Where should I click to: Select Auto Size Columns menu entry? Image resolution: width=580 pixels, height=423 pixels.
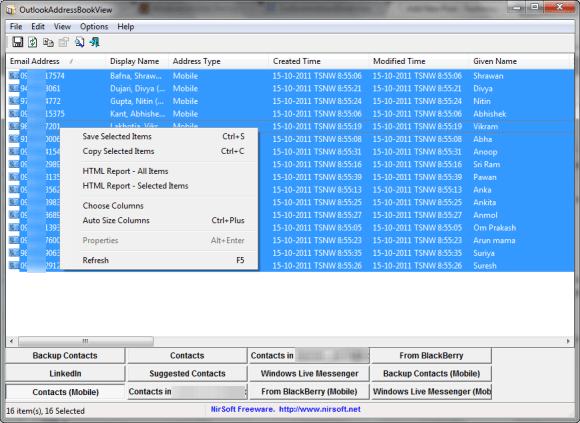point(159,220)
